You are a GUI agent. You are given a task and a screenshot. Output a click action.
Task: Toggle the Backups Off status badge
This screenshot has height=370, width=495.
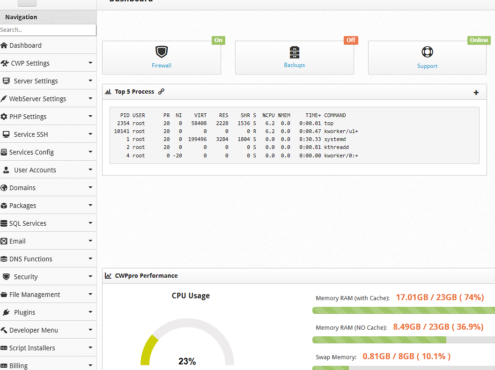(x=351, y=40)
